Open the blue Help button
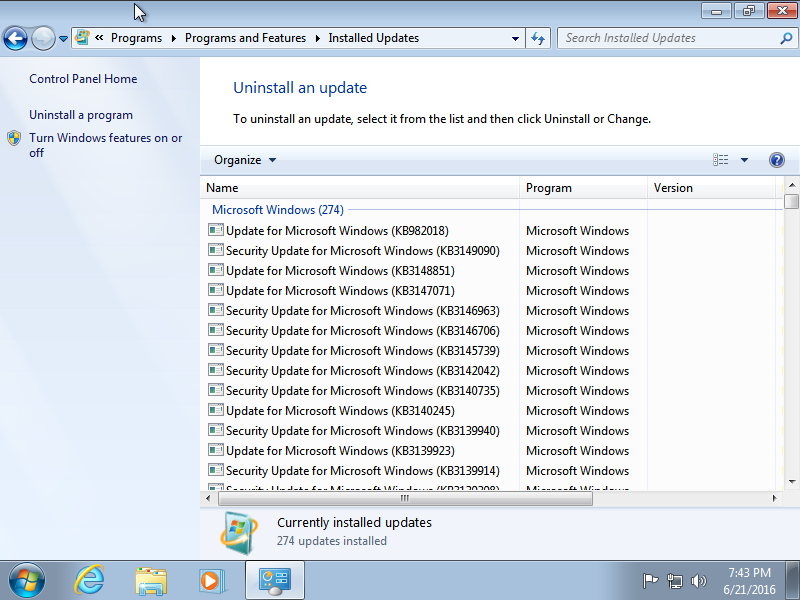The height and width of the screenshot is (600, 800). coord(777,160)
